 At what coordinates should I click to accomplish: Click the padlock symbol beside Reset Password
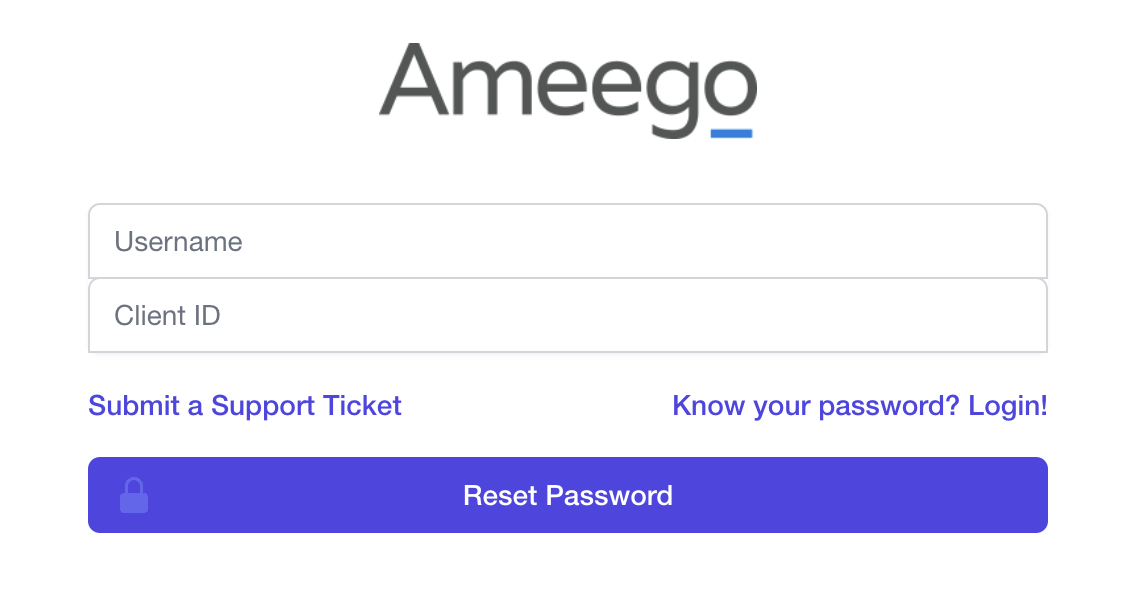[134, 496]
